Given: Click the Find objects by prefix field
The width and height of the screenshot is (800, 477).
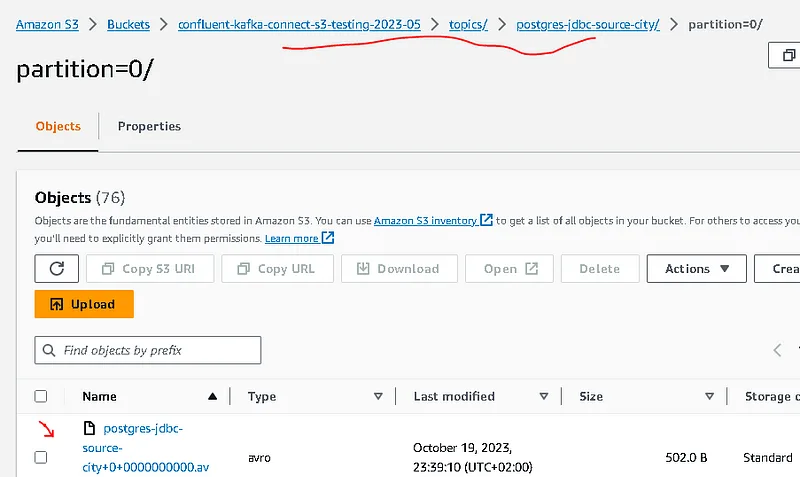Looking at the screenshot, I should click(x=148, y=351).
